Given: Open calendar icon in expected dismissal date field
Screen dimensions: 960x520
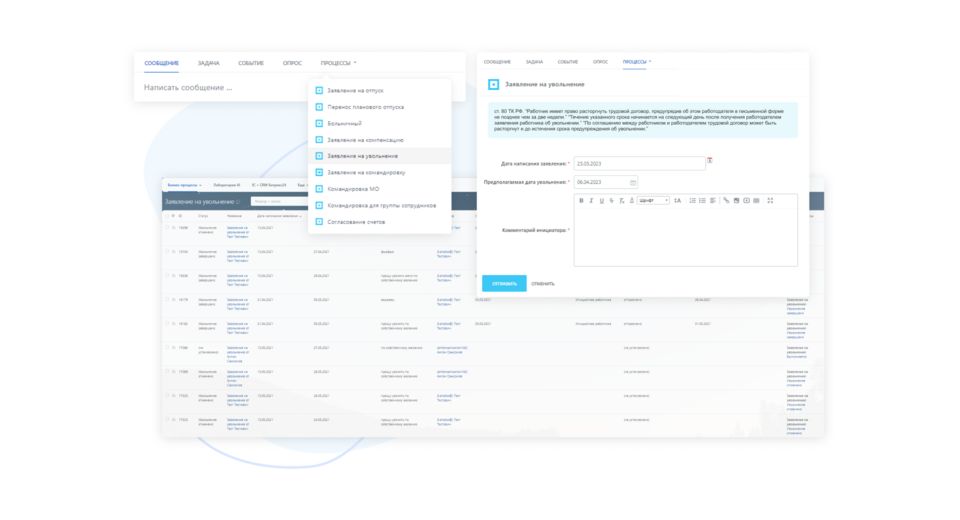Looking at the screenshot, I should (x=633, y=182).
